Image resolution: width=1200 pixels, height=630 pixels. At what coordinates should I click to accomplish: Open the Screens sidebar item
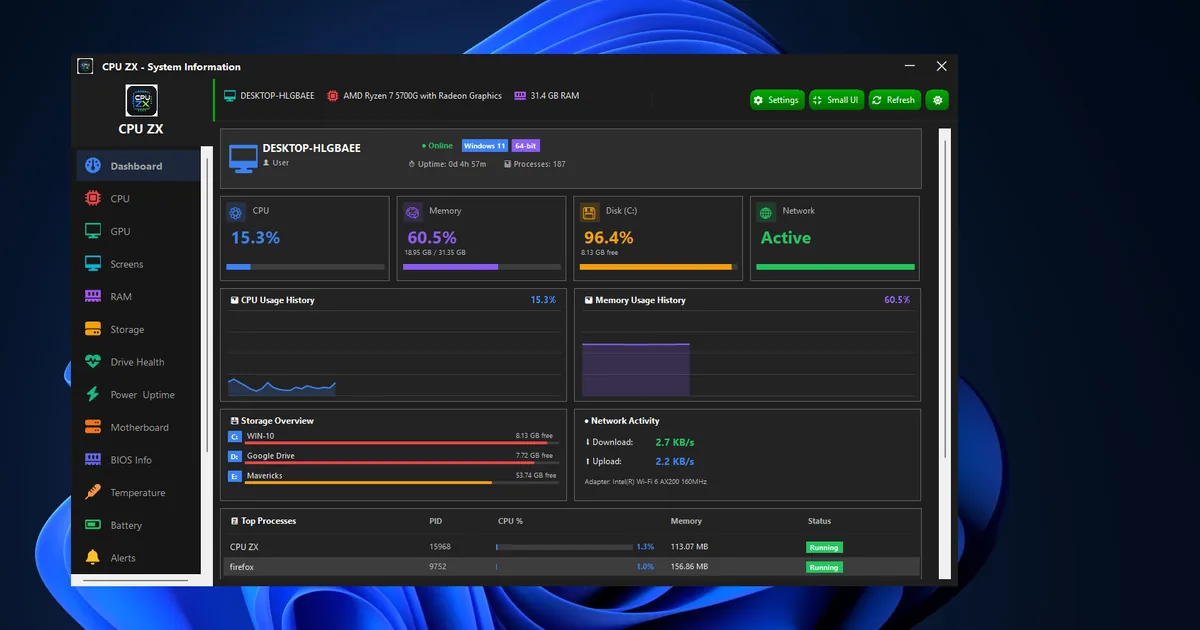point(139,264)
